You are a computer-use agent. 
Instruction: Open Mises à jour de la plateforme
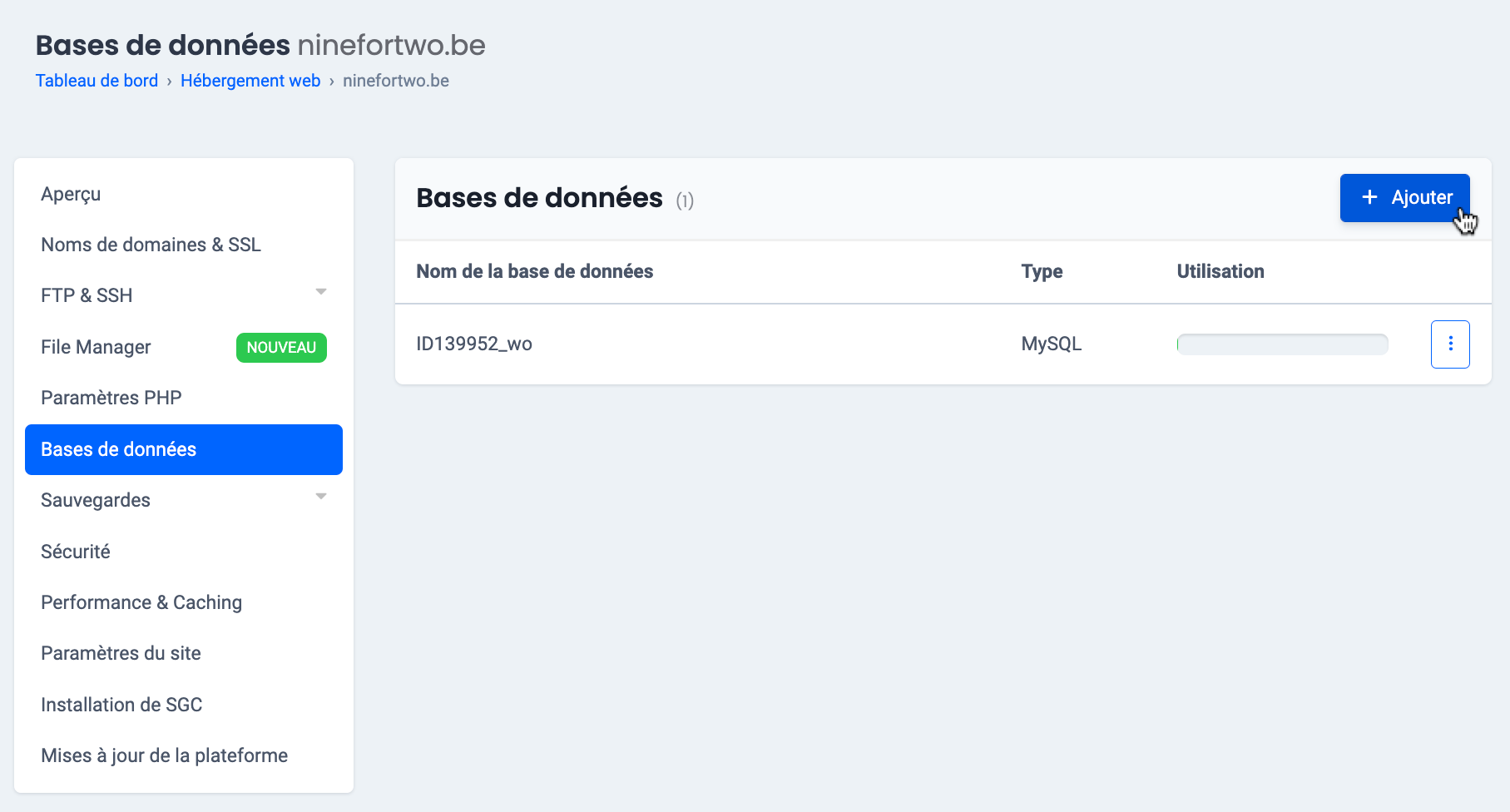(x=164, y=755)
